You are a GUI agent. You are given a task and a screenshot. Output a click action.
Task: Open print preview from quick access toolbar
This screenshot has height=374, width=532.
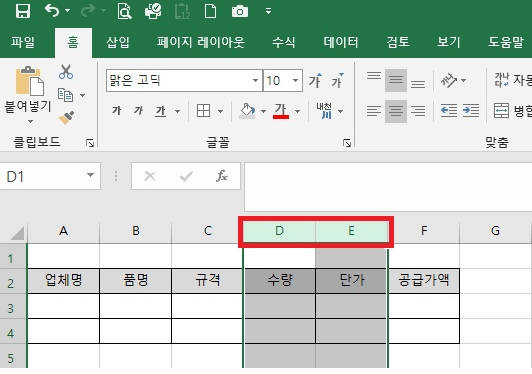point(124,11)
